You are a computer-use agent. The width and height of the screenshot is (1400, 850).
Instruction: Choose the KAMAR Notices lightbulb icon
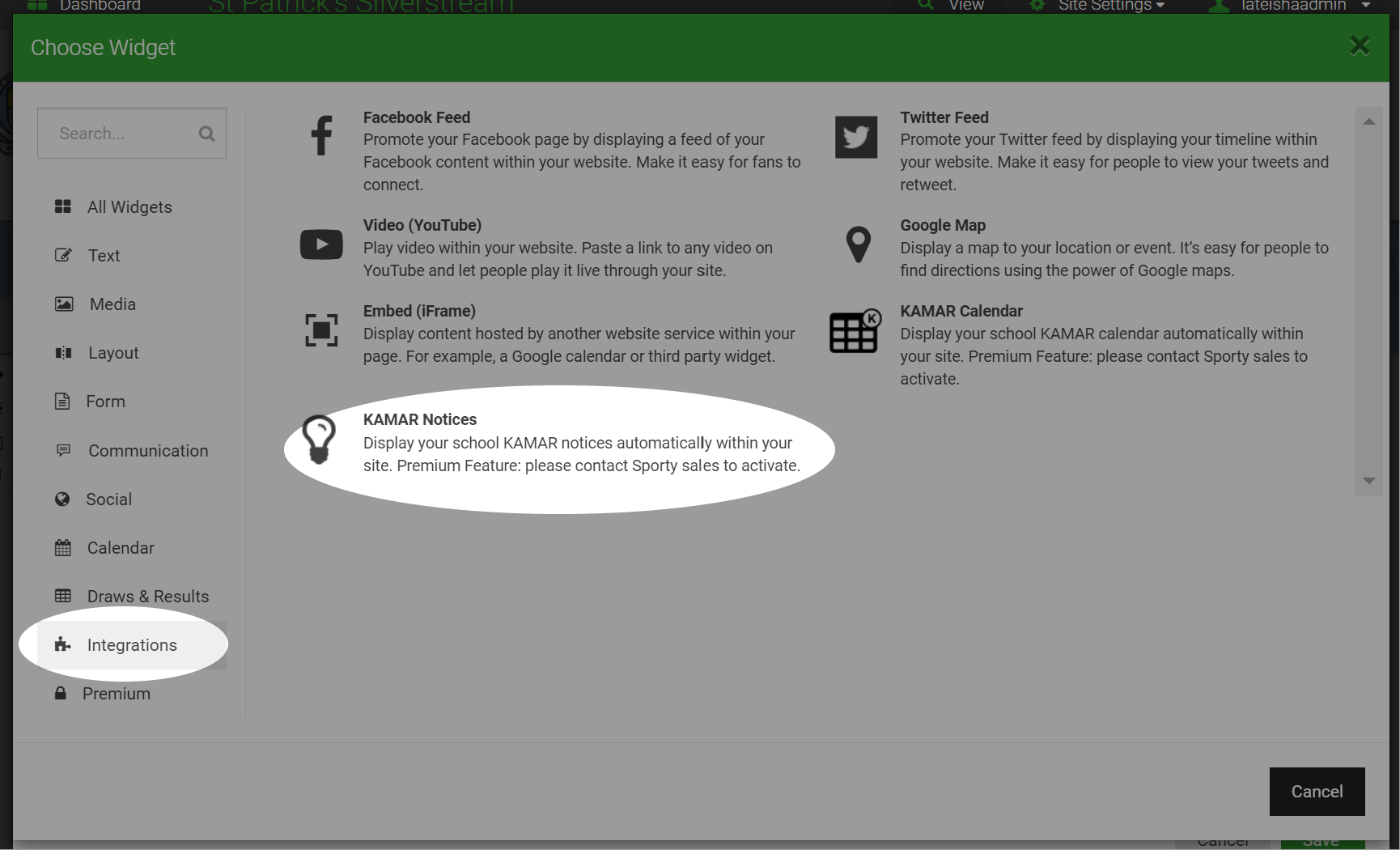[318, 440]
